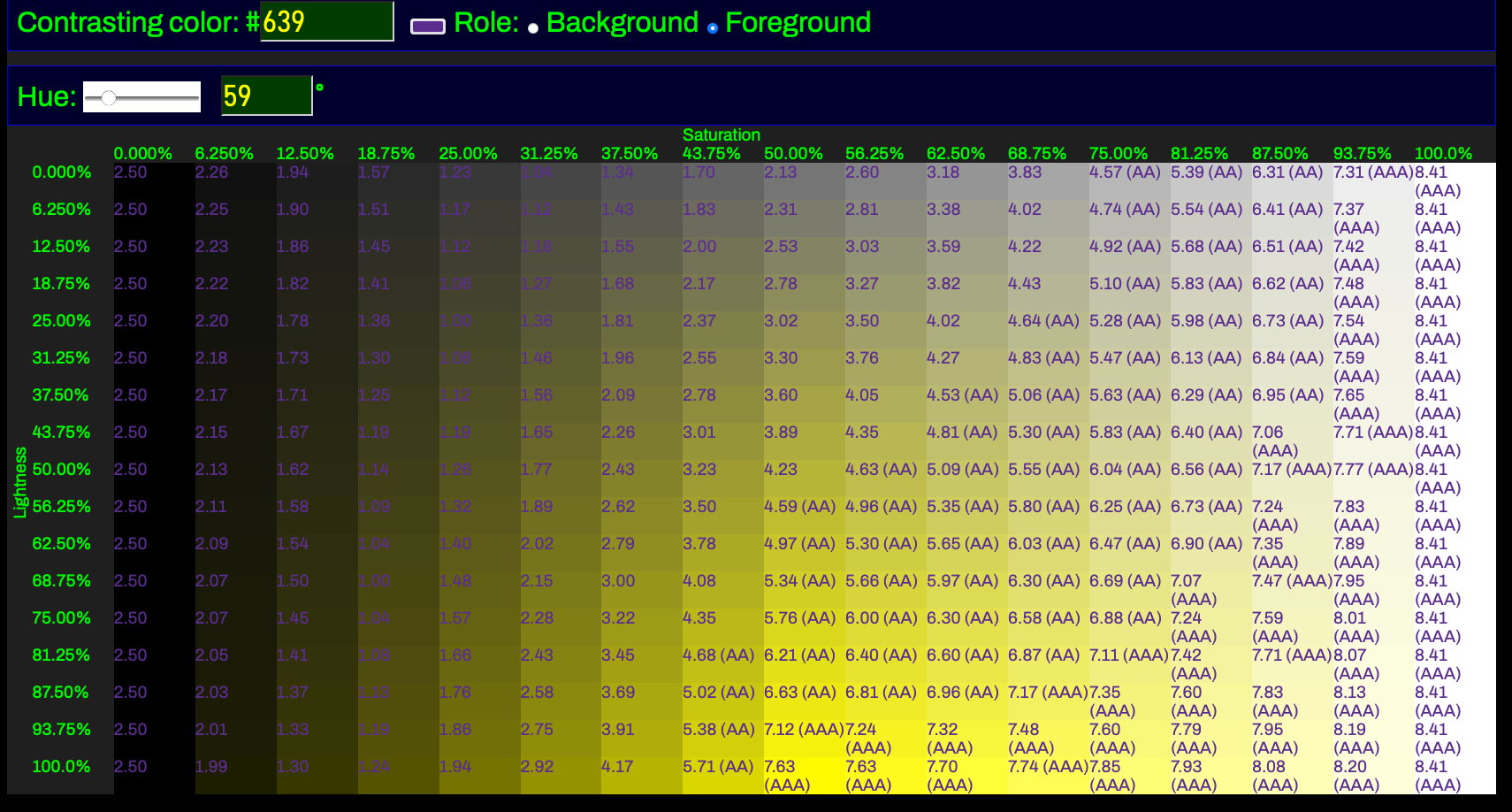Click the Saturation axis label
The image size is (1512, 812).
click(722, 134)
